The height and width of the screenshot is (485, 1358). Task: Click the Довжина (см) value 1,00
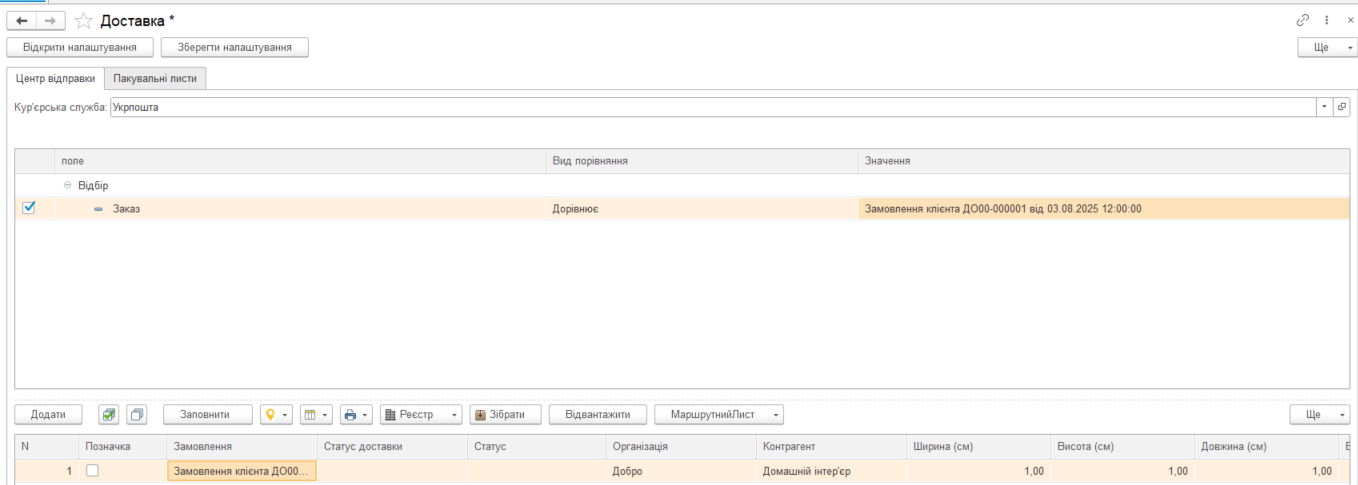tap(1267, 471)
